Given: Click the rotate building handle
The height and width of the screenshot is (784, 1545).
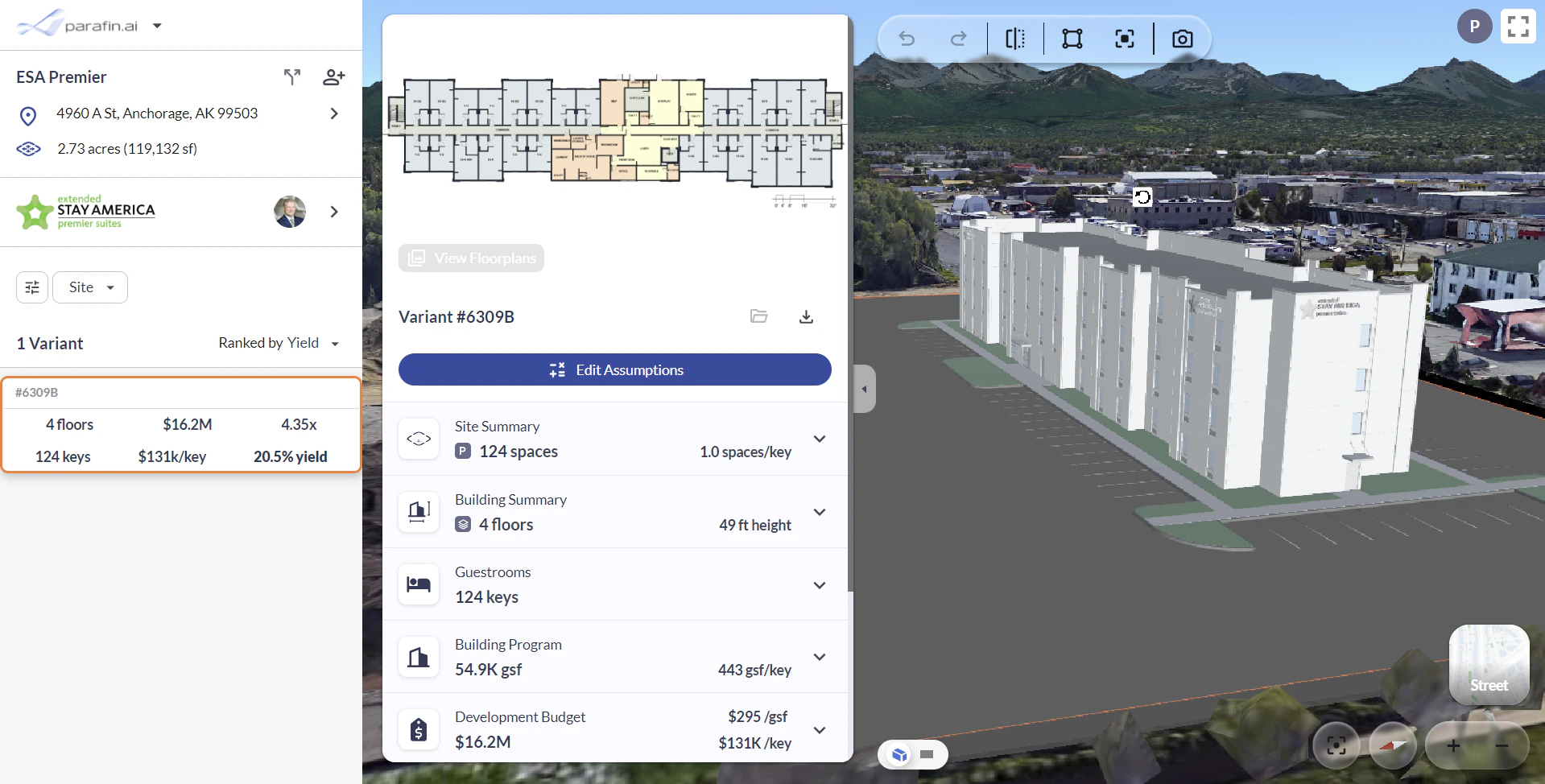Looking at the screenshot, I should coord(1142,196).
